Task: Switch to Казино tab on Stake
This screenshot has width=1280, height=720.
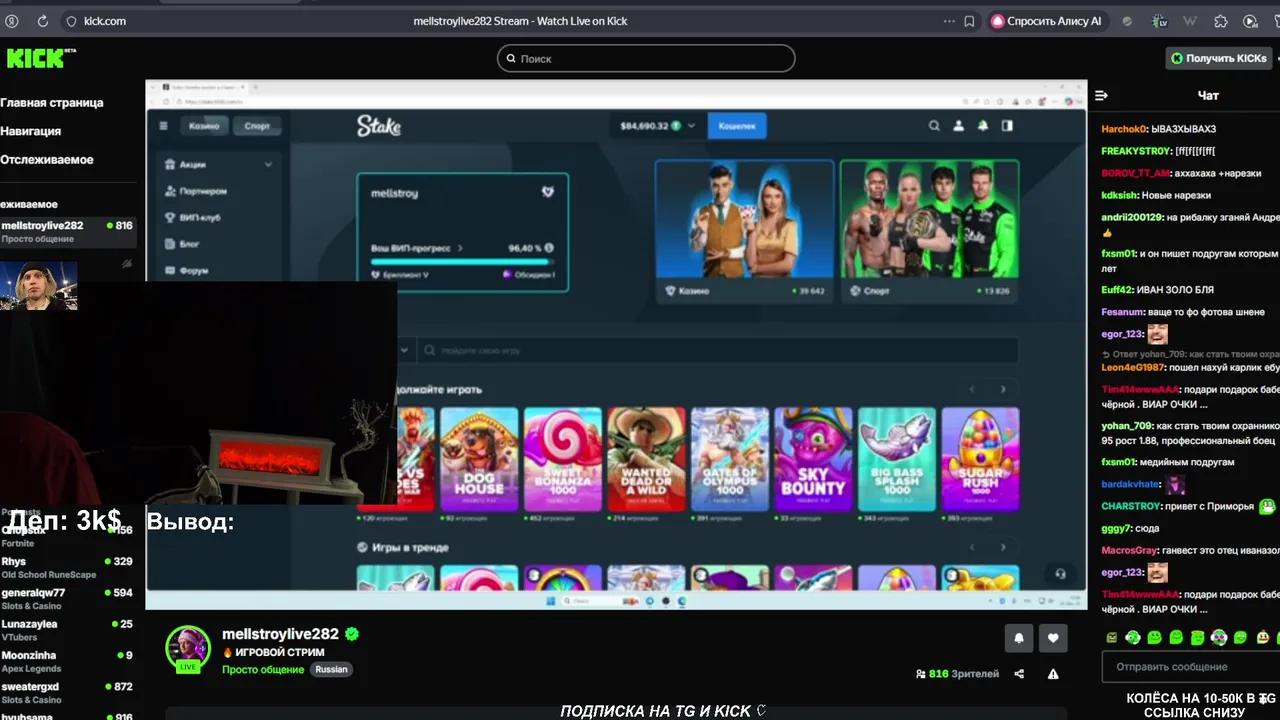Action: (204, 126)
